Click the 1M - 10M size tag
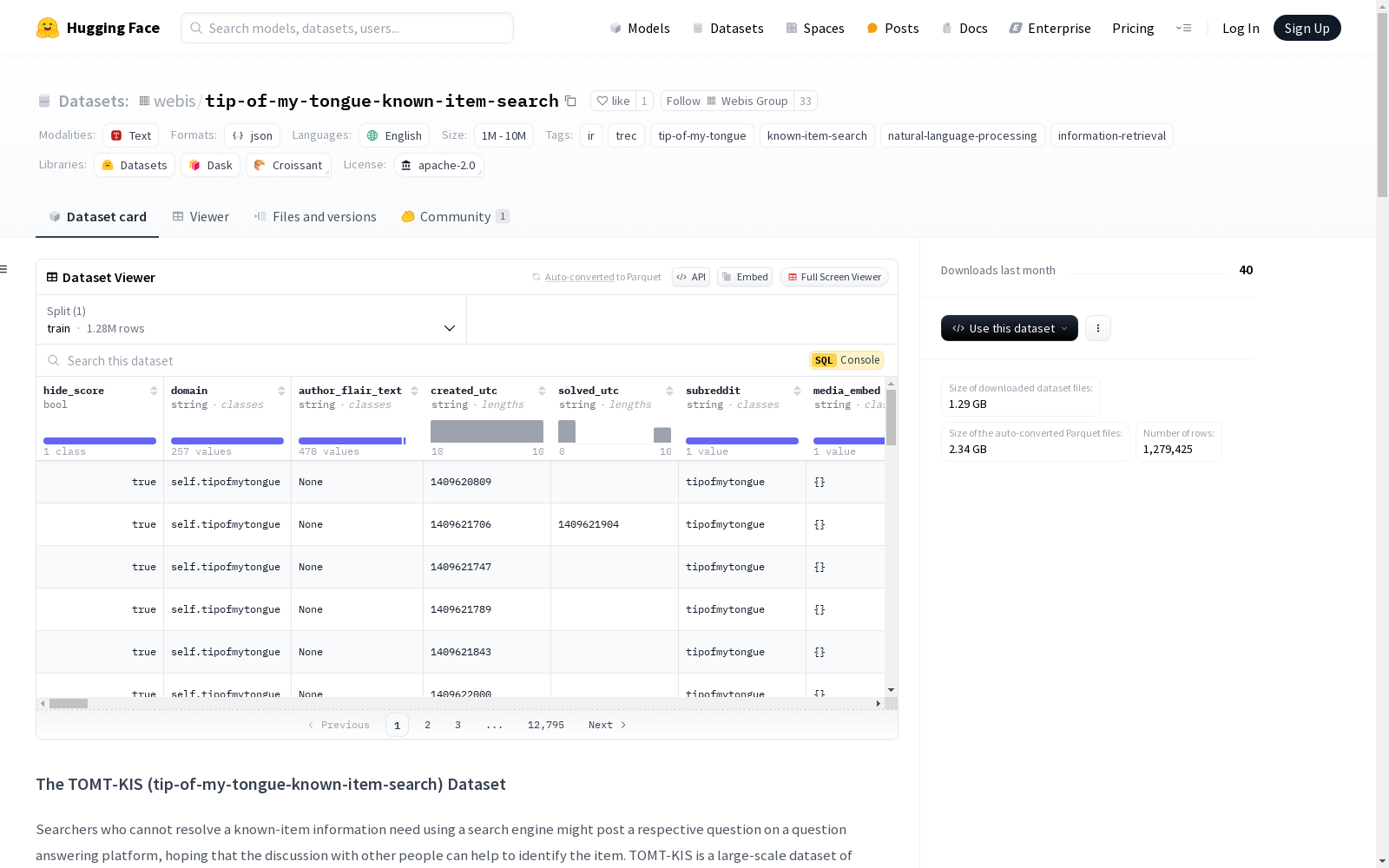 [504, 135]
